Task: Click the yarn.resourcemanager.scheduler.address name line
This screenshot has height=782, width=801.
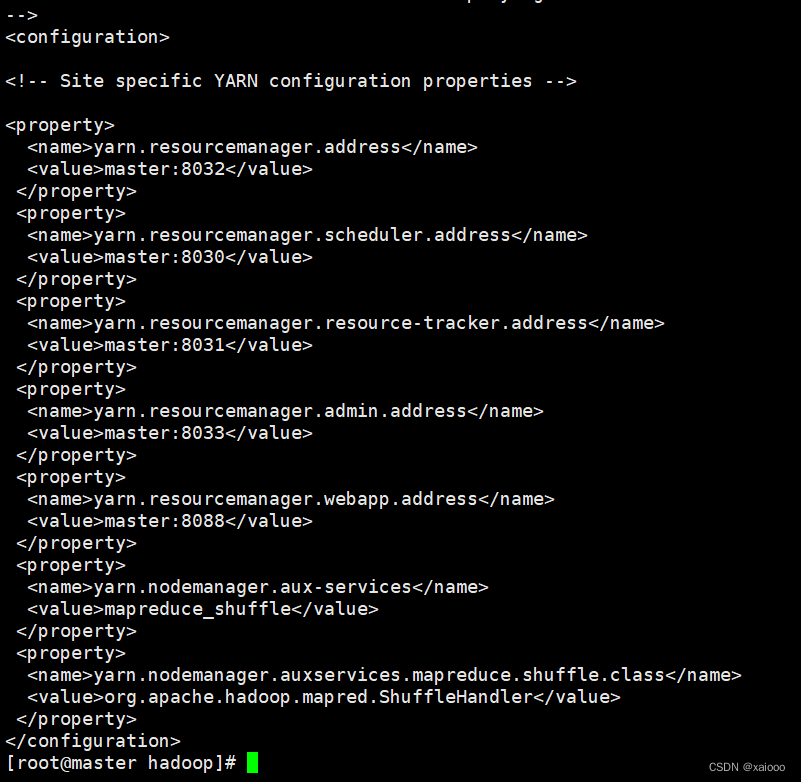Action: coord(308,235)
